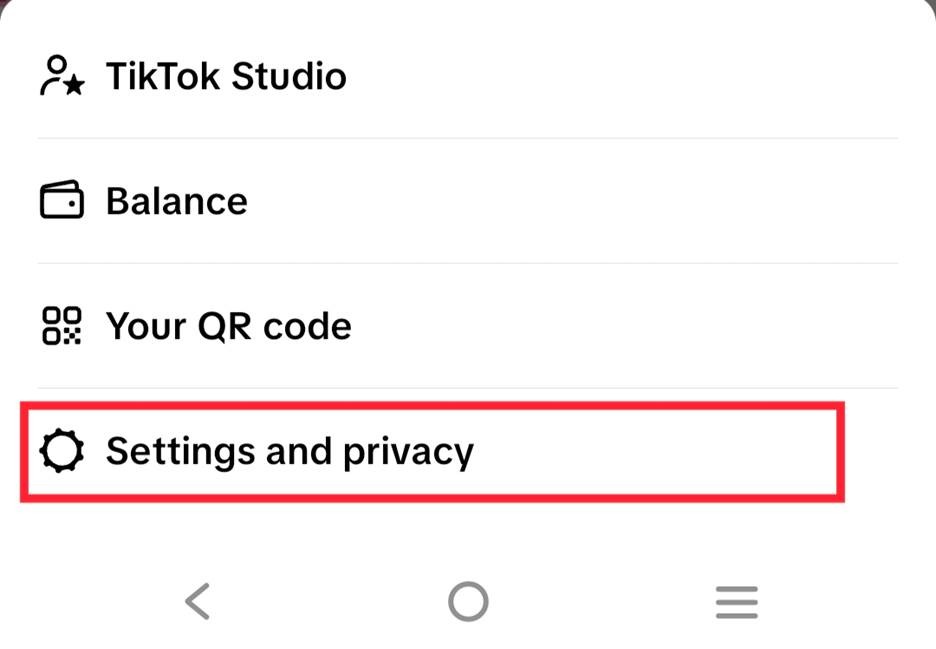The image size is (936, 649).
Task: Click the settings gear icon
Action: pos(62,451)
